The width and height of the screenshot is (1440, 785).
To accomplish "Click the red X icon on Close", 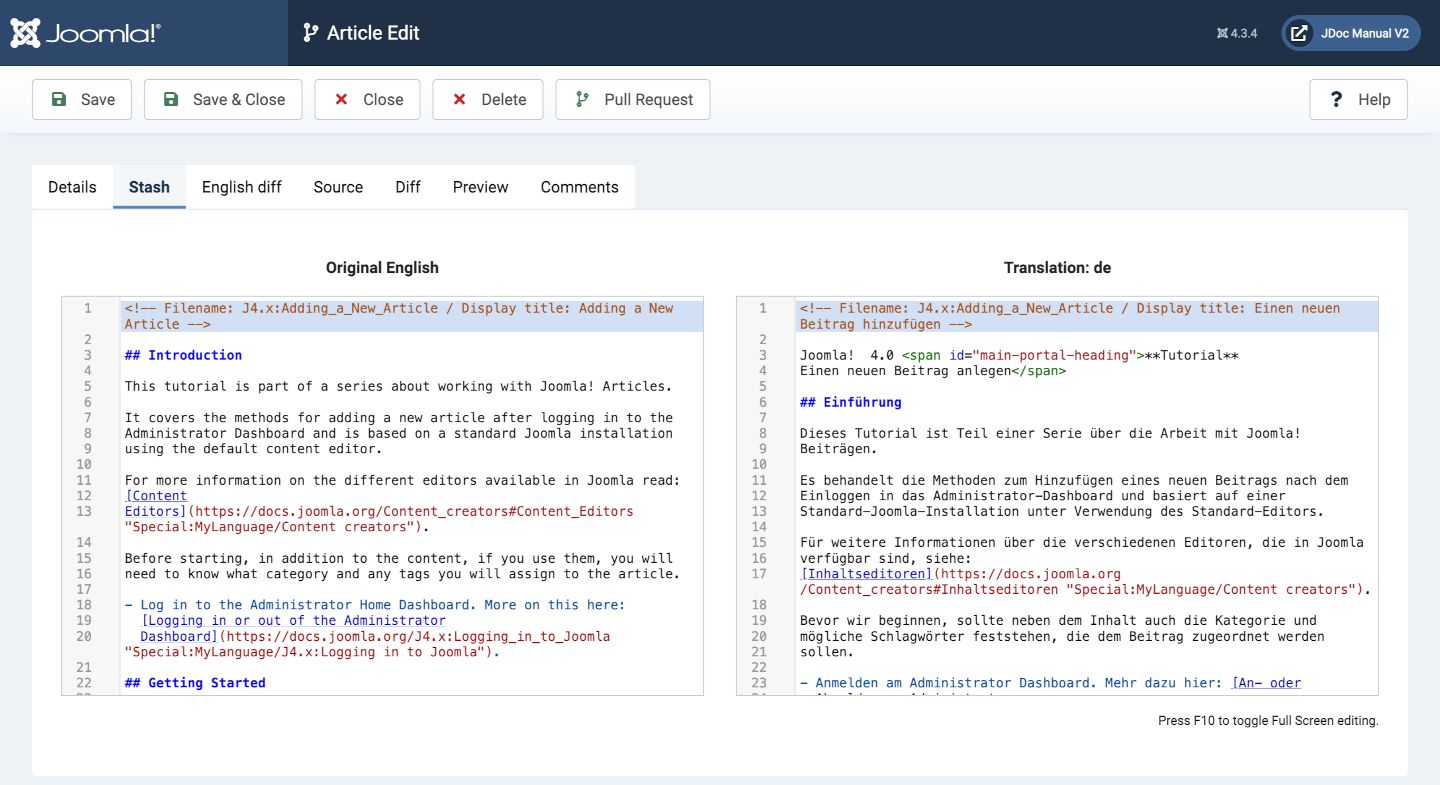I will pyautogui.click(x=341, y=100).
